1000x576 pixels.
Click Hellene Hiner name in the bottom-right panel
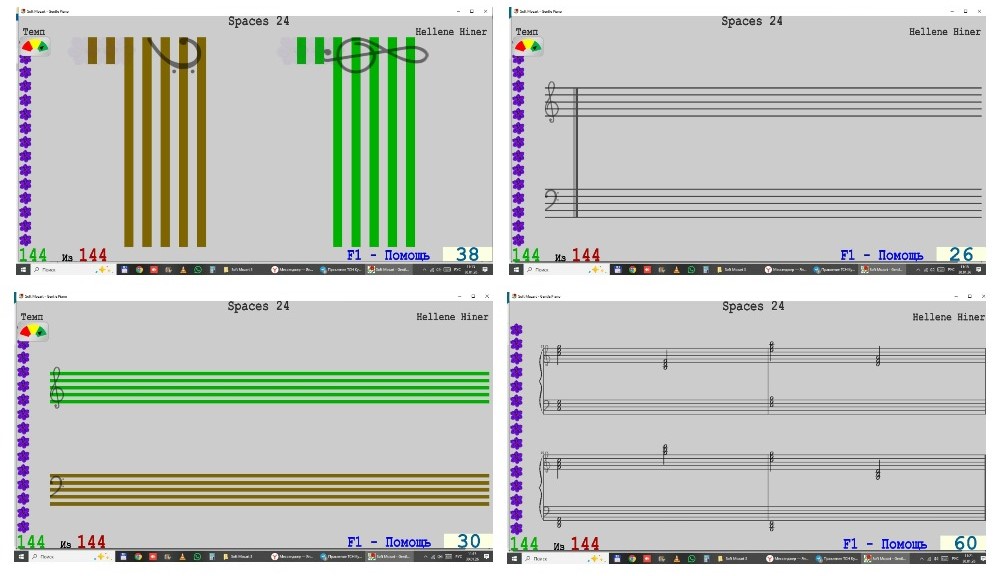tap(948, 317)
